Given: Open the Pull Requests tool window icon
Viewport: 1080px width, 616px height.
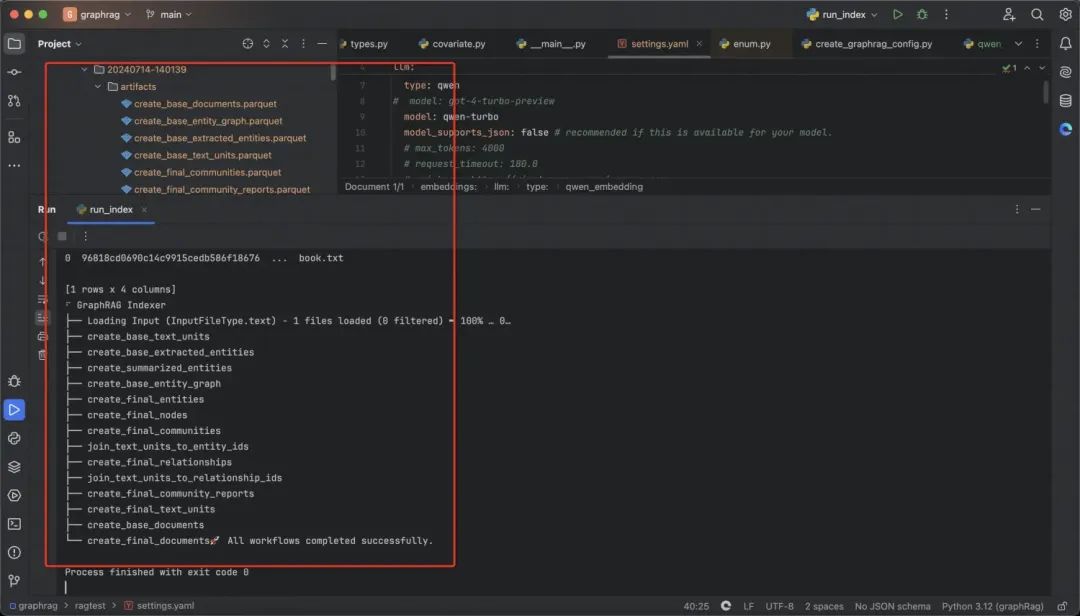Looking at the screenshot, I should point(14,101).
